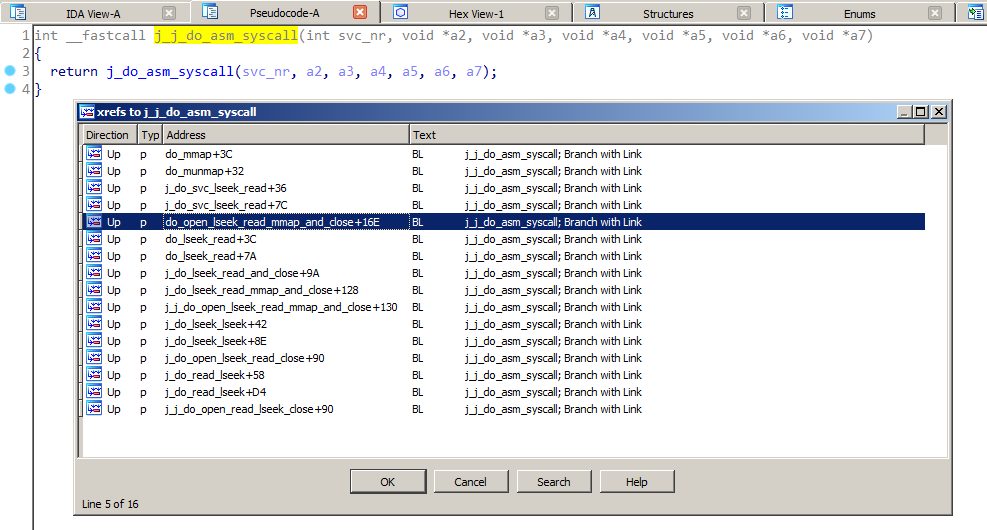Close the Pseudocode-A tab with red X
This screenshot has width=987, height=530.
[360, 12]
